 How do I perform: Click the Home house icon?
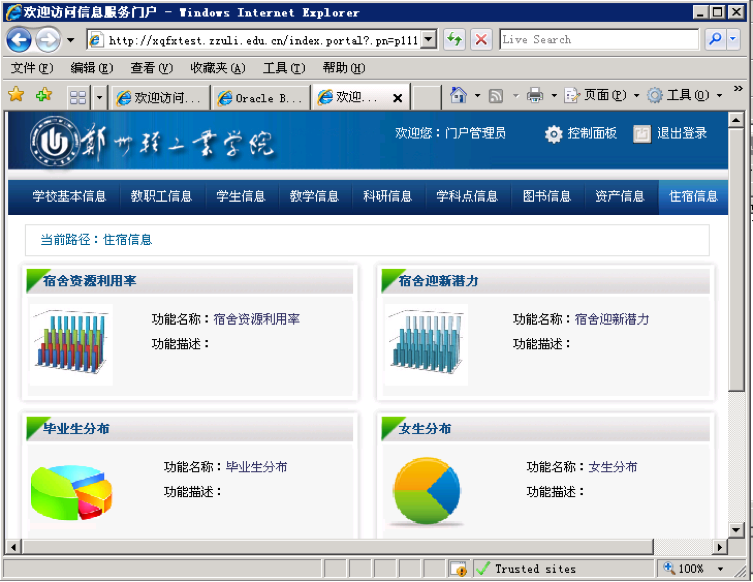point(459,95)
